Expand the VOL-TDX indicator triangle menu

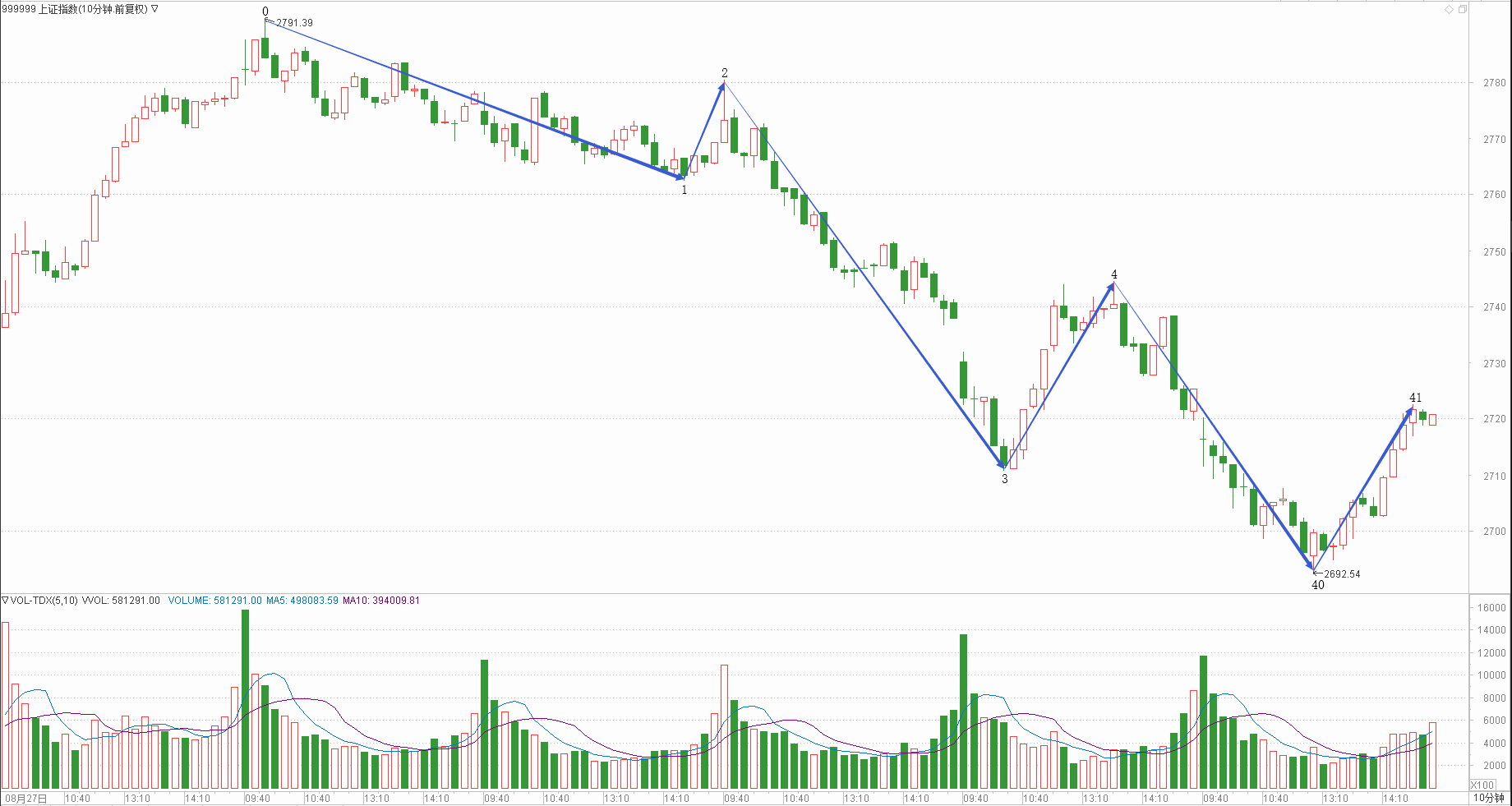(x=5, y=601)
